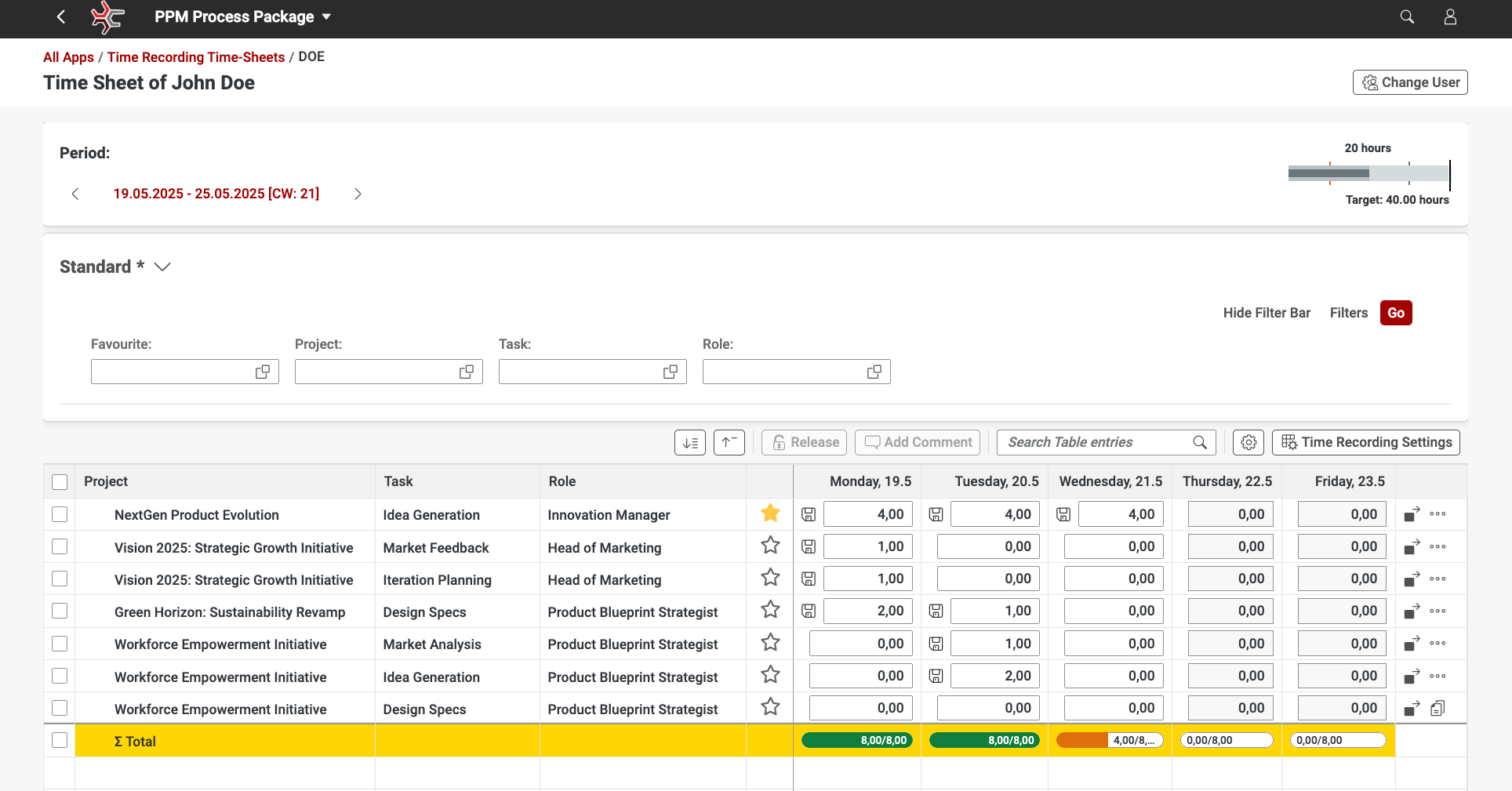Tick the select-all checkbox in table header

[60, 481]
